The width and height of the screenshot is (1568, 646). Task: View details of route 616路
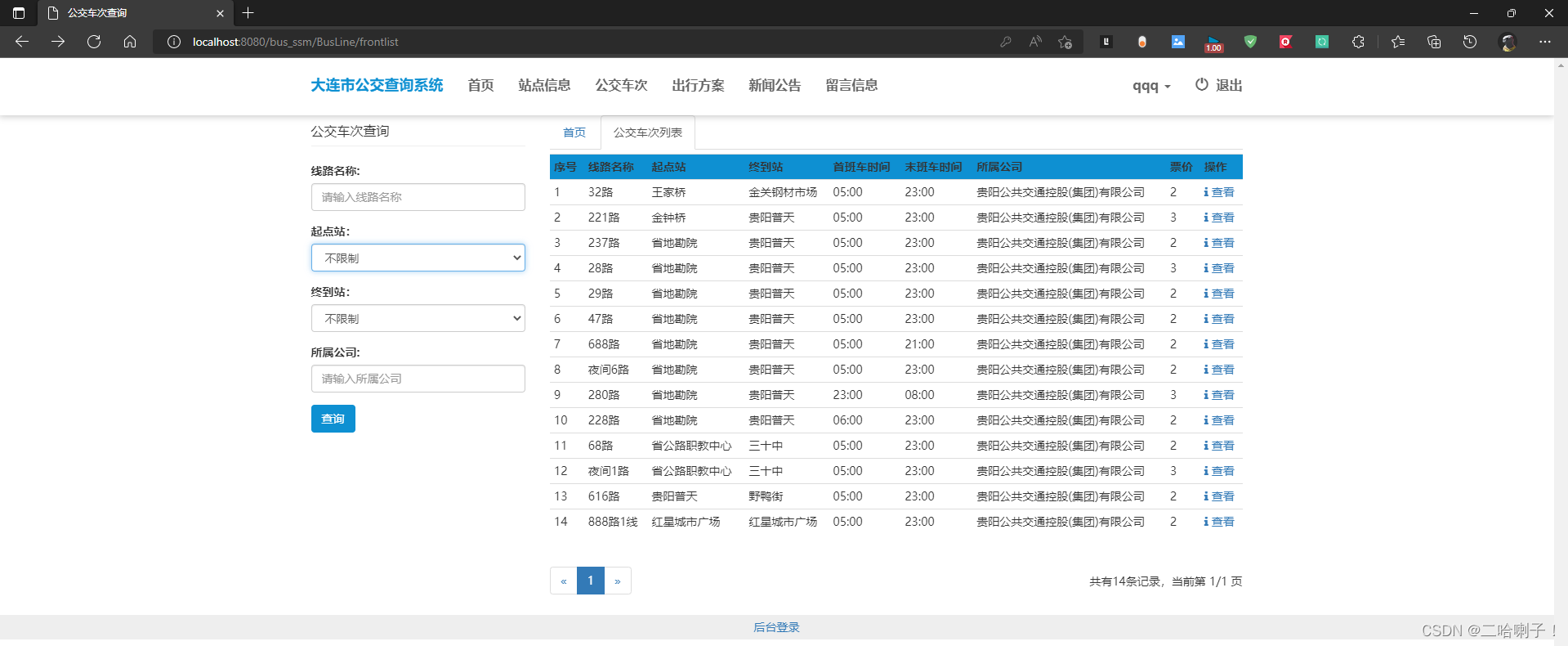coord(1218,496)
